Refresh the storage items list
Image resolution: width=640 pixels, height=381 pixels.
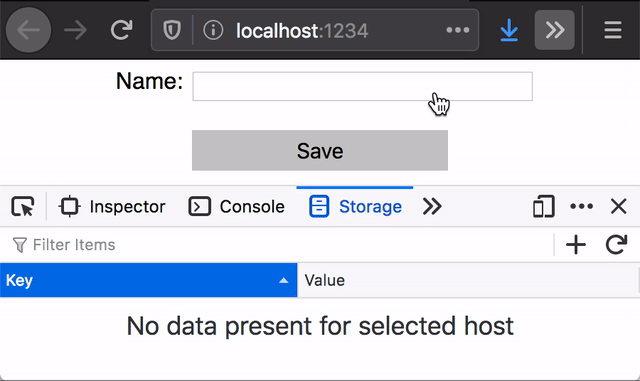point(616,244)
